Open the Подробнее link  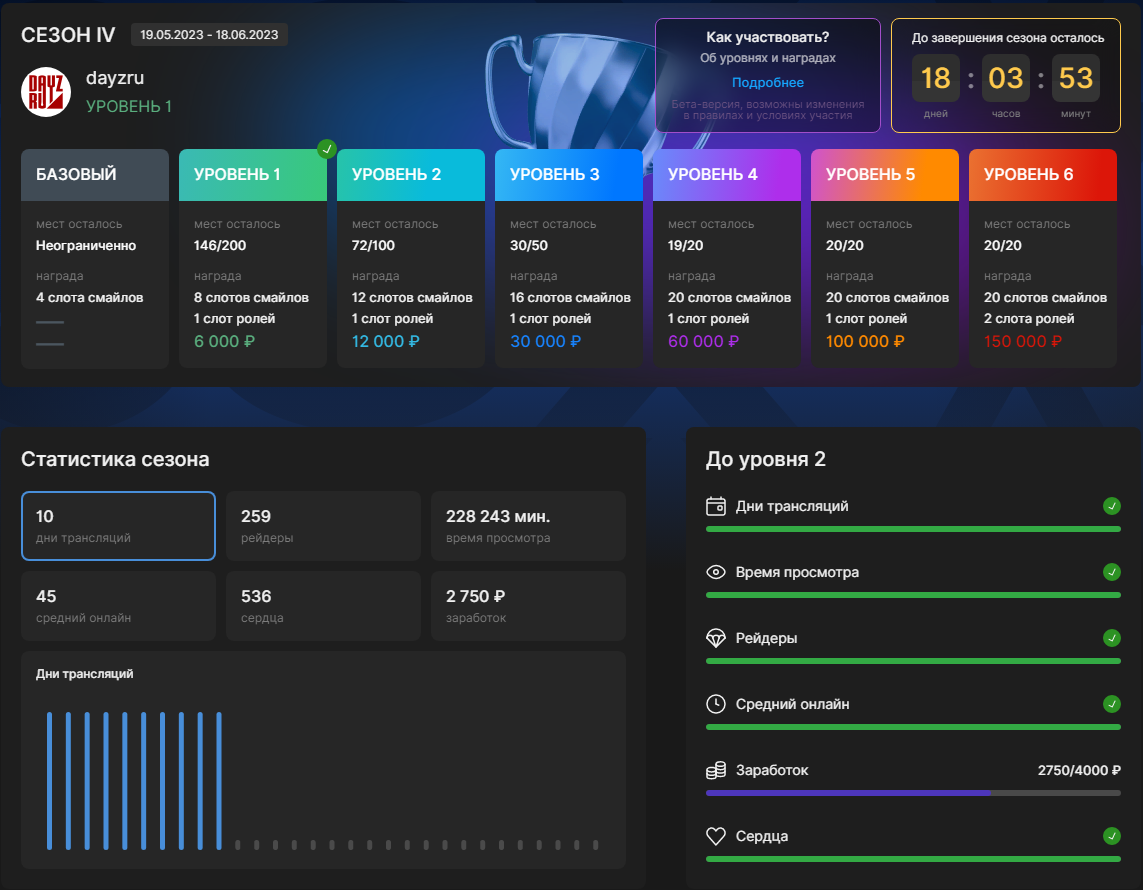tap(767, 83)
